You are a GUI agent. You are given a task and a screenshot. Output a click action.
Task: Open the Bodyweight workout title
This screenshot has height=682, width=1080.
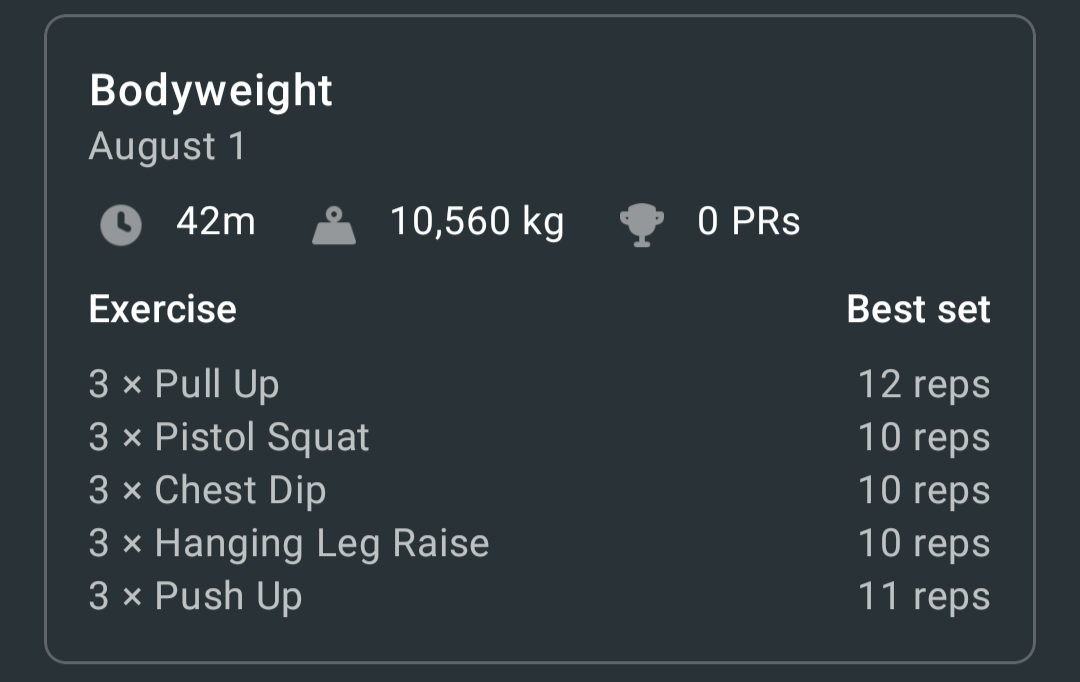(211, 92)
